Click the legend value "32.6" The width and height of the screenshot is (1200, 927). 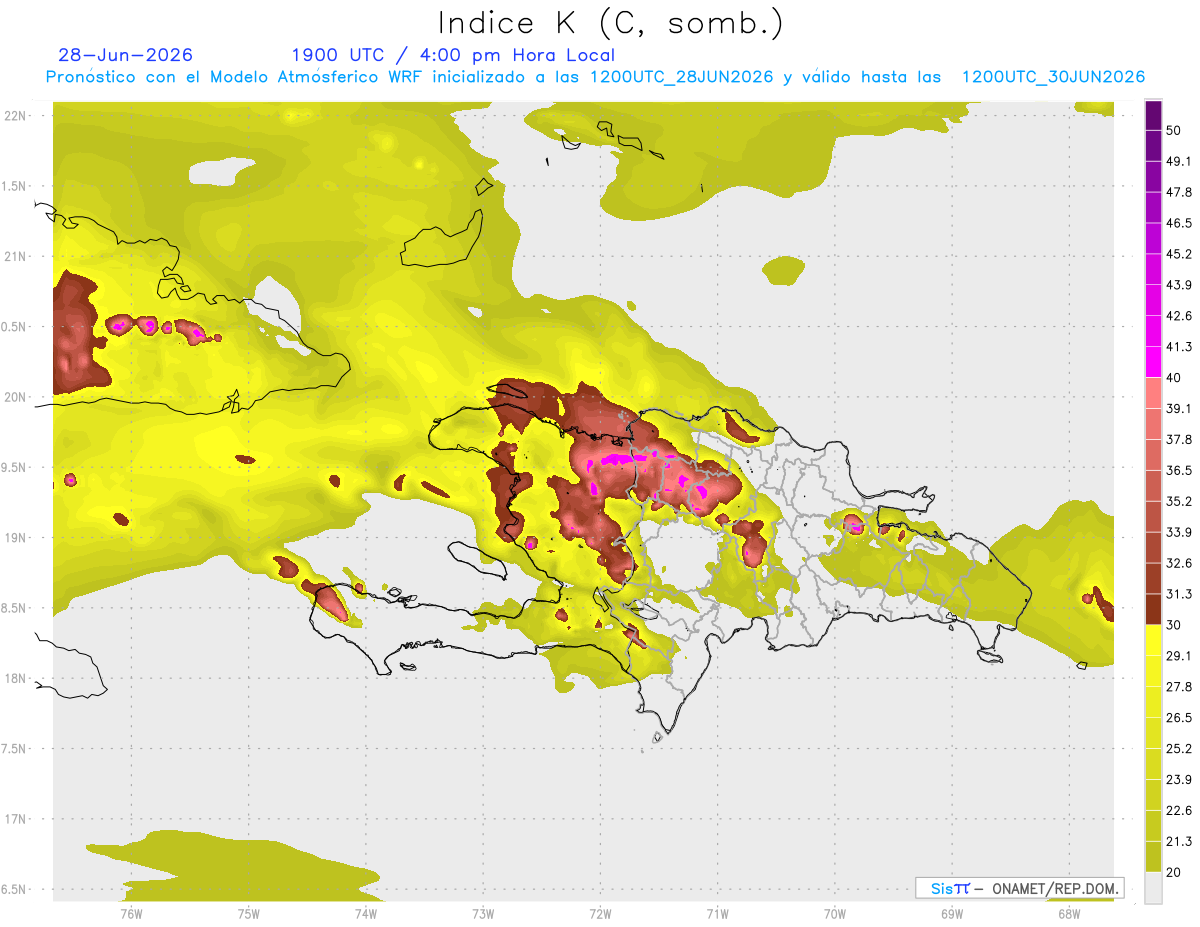(1180, 563)
